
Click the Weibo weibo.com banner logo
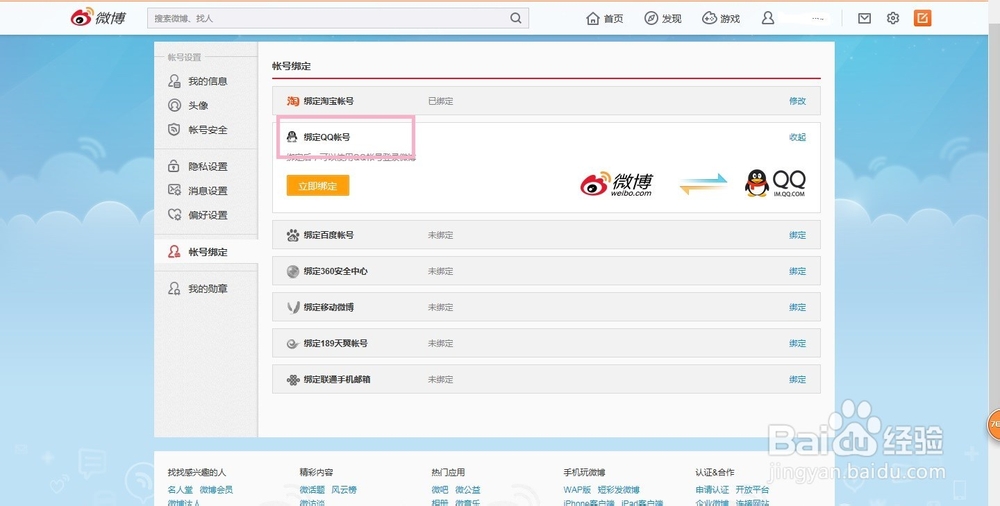point(616,184)
